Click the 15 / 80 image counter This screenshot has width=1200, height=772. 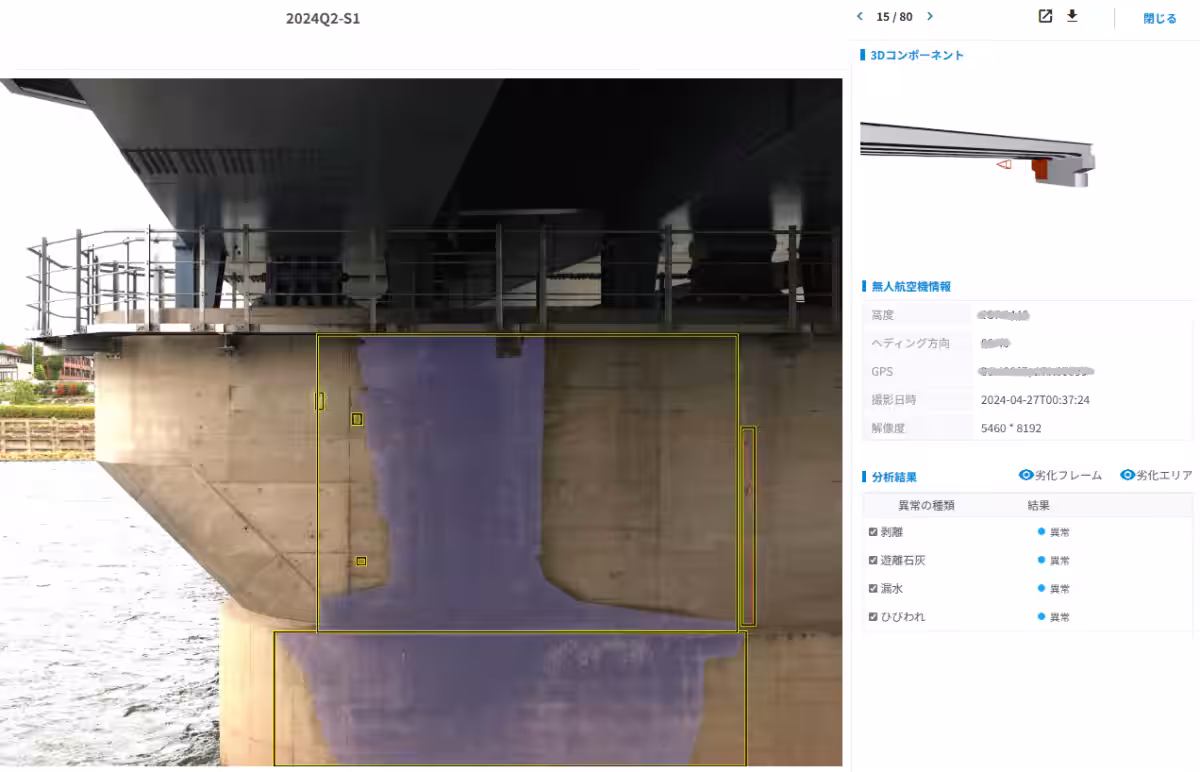894,16
